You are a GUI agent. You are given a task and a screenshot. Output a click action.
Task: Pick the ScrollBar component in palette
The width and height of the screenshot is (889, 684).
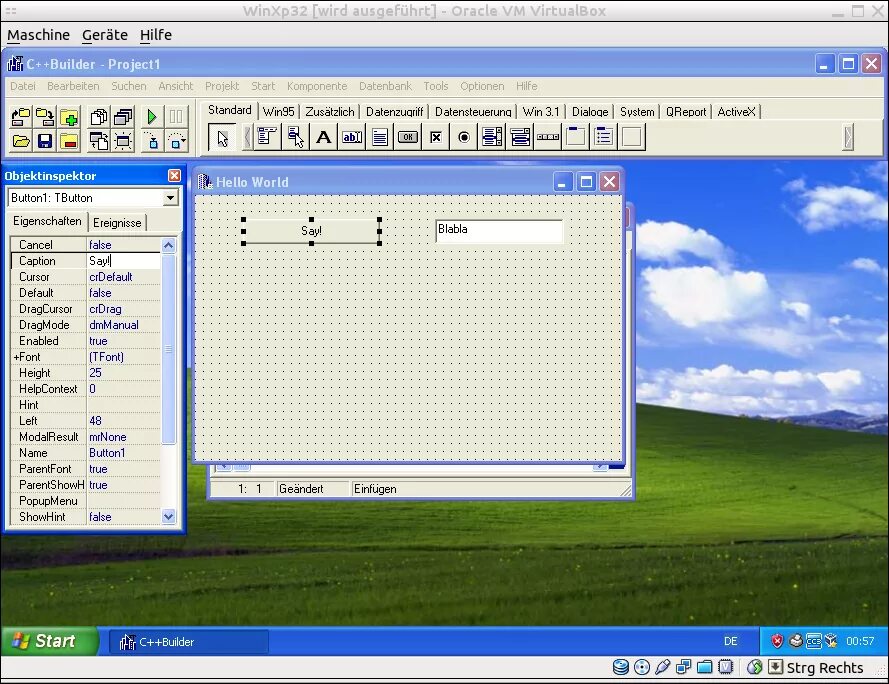pos(548,137)
